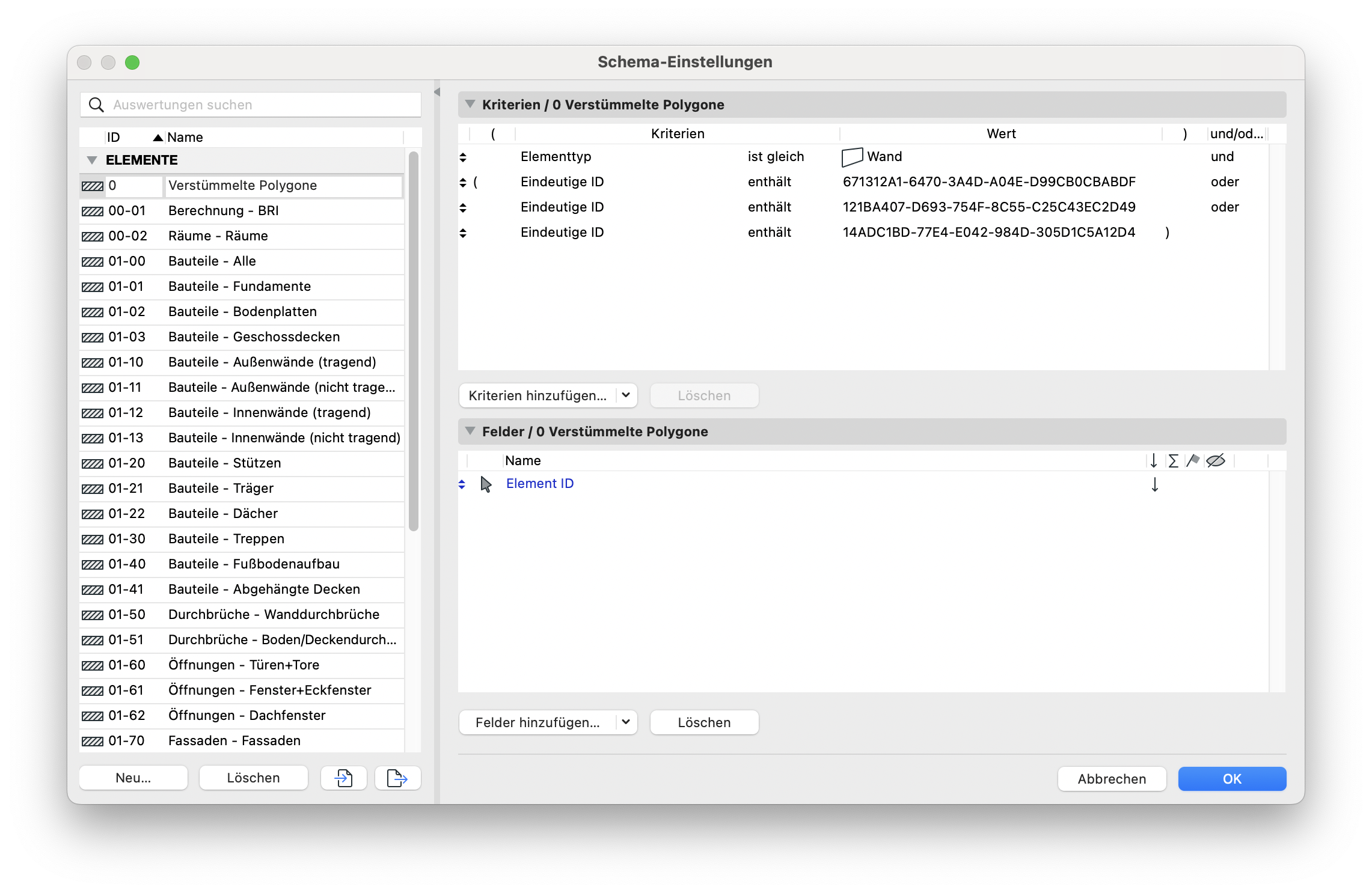This screenshot has width=1372, height=893.
Task: Confirm with the OK button
Action: coord(1232,779)
